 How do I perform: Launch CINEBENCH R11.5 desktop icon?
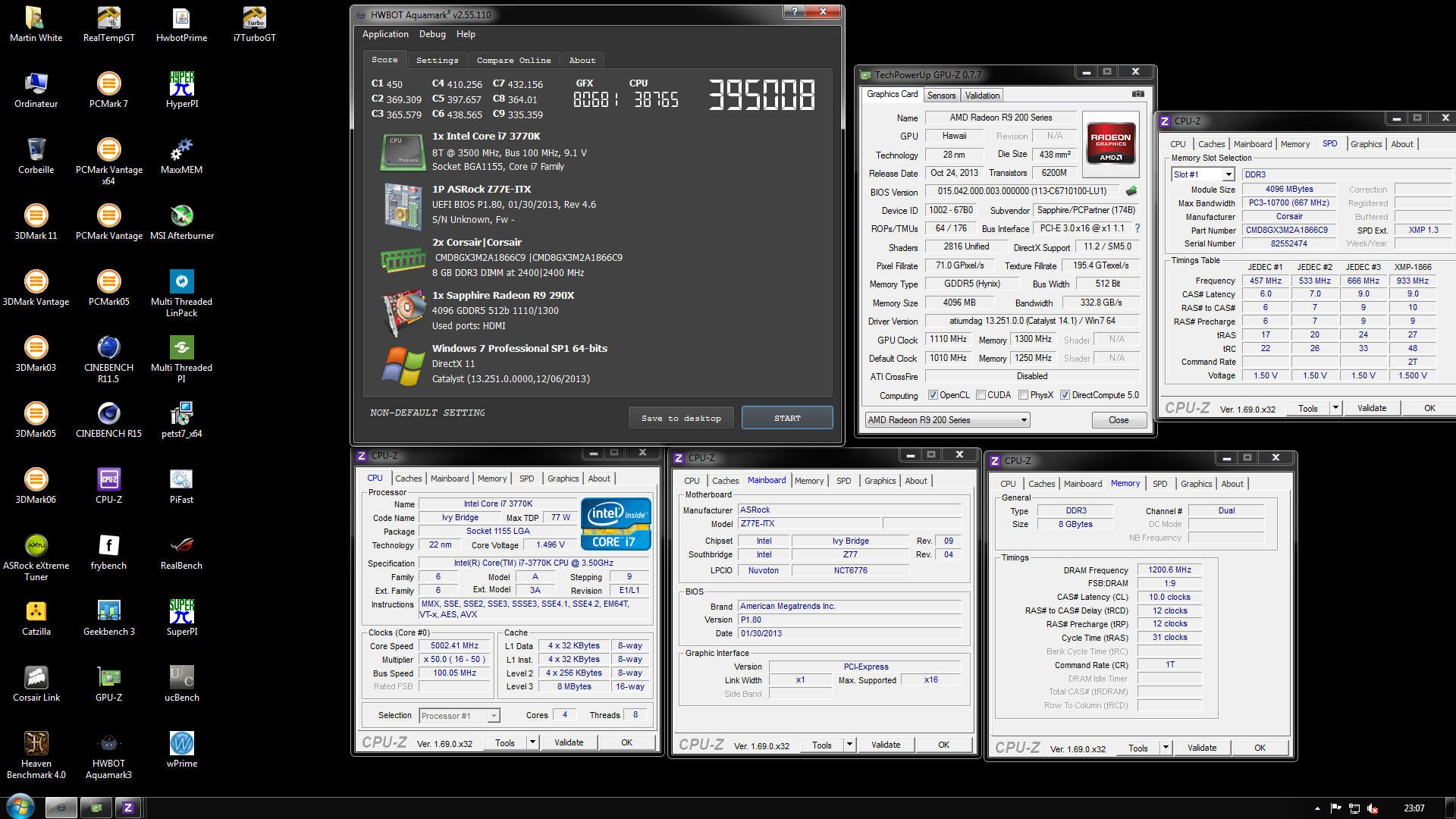(x=109, y=359)
